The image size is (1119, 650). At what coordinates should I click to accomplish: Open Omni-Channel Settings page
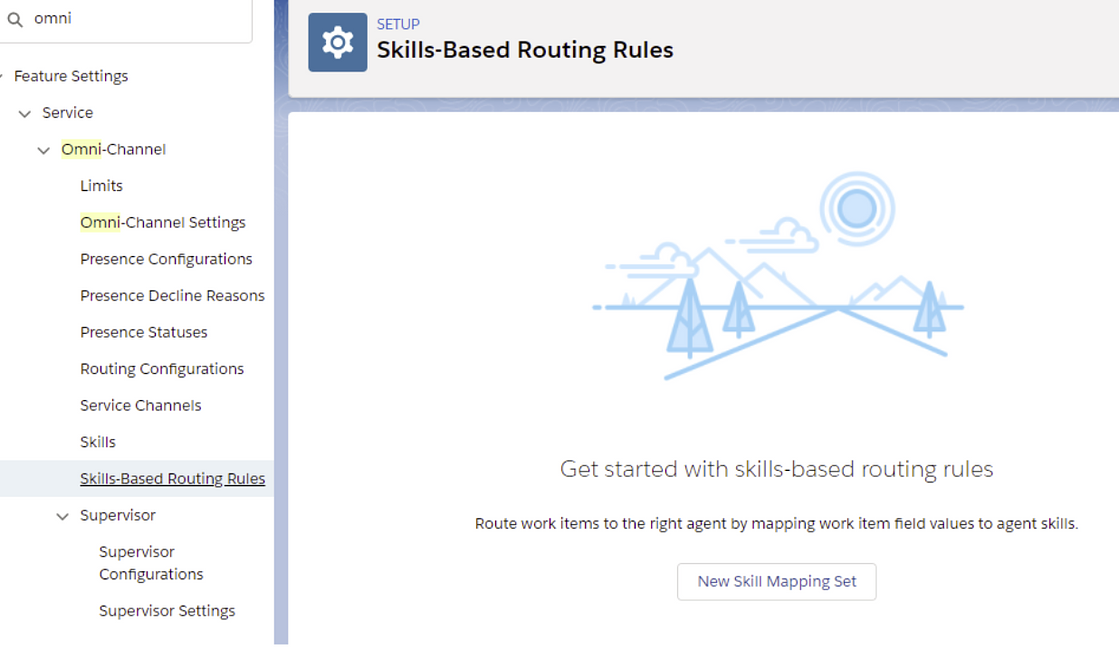(163, 222)
